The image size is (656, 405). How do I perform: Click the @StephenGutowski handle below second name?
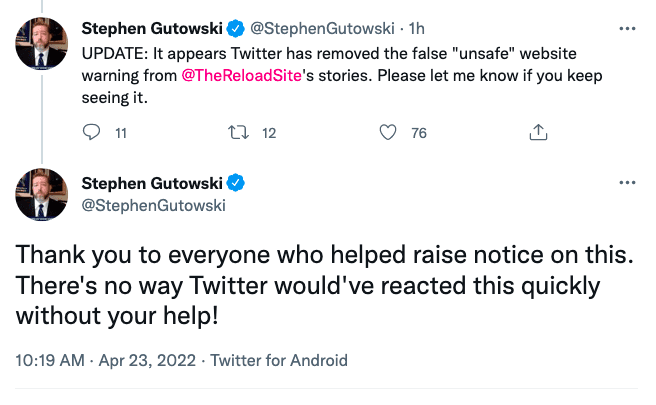(x=153, y=205)
